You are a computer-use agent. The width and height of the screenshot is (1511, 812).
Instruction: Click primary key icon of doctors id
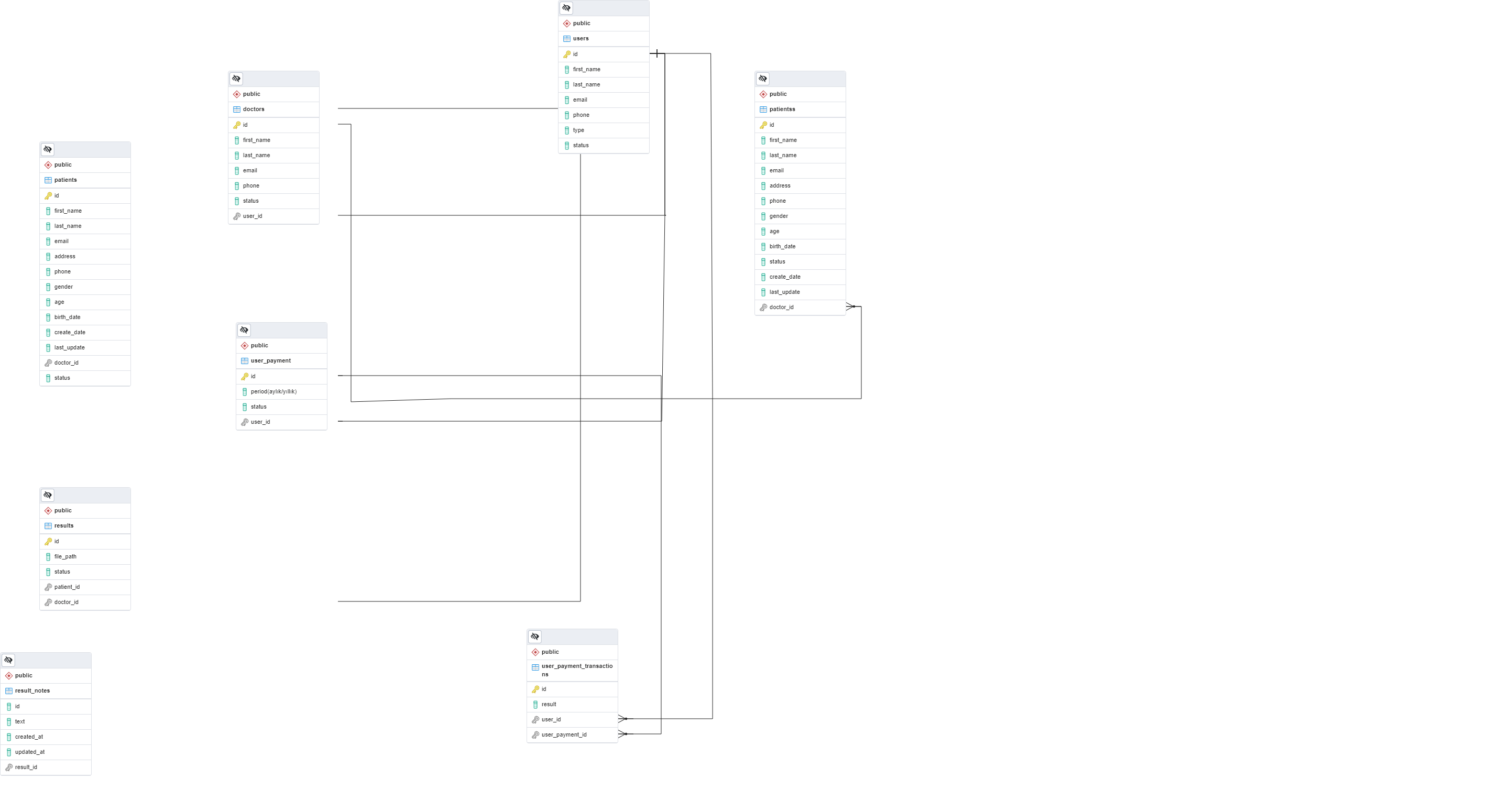click(x=237, y=125)
